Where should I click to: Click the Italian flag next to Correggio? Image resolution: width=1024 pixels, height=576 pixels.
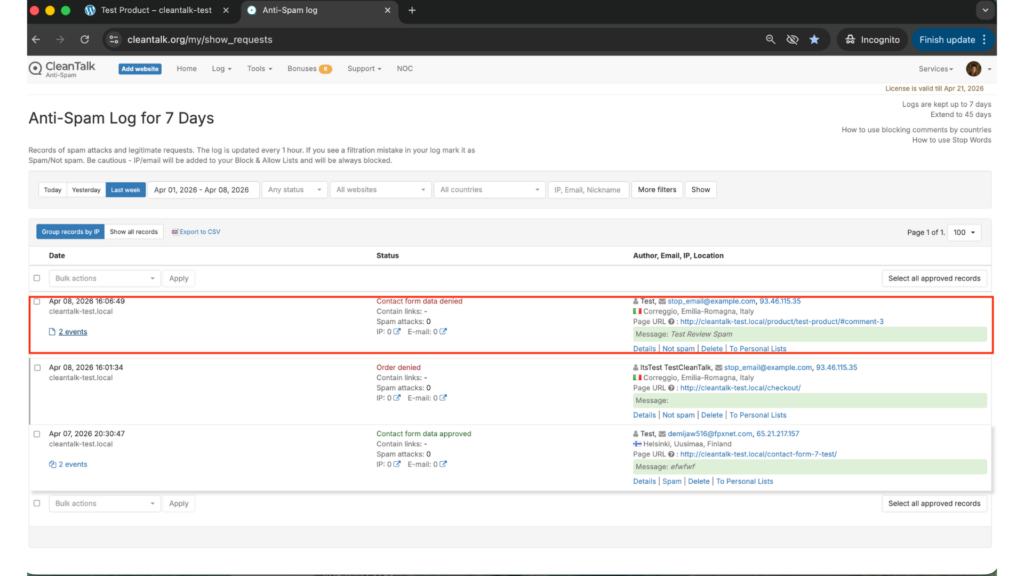coord(636,310)
